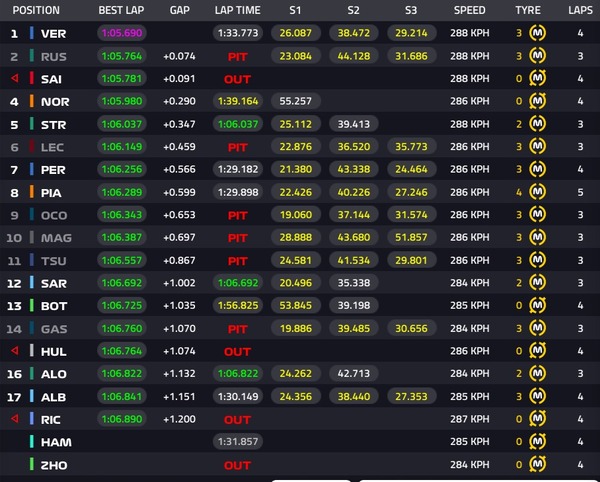Click the OUT status for ZHO

coord(237,465)
